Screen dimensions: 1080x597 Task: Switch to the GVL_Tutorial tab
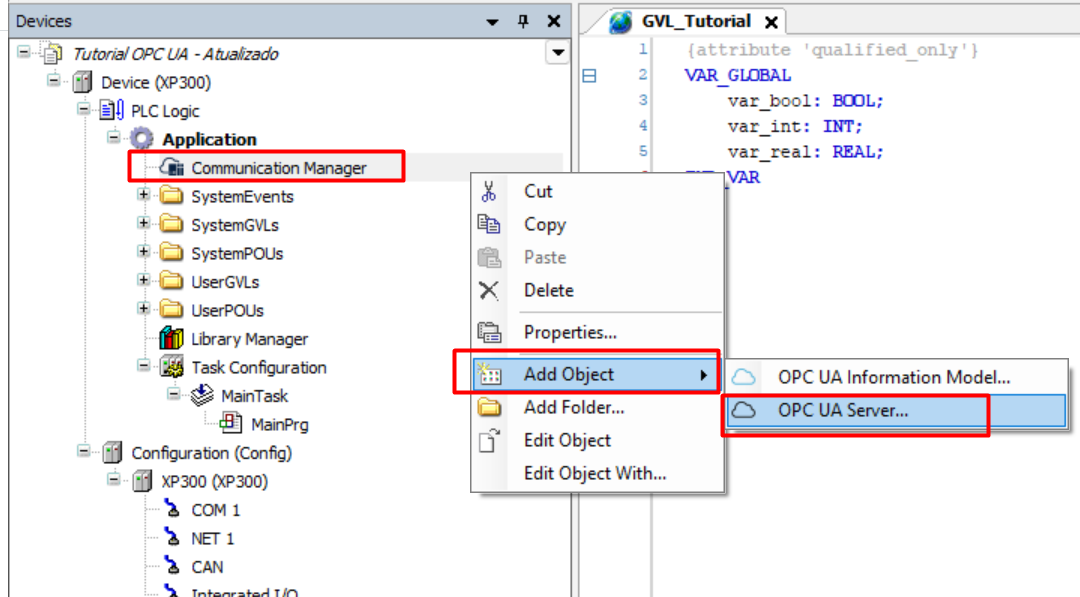pyautogui.click(x=696, y=21)
